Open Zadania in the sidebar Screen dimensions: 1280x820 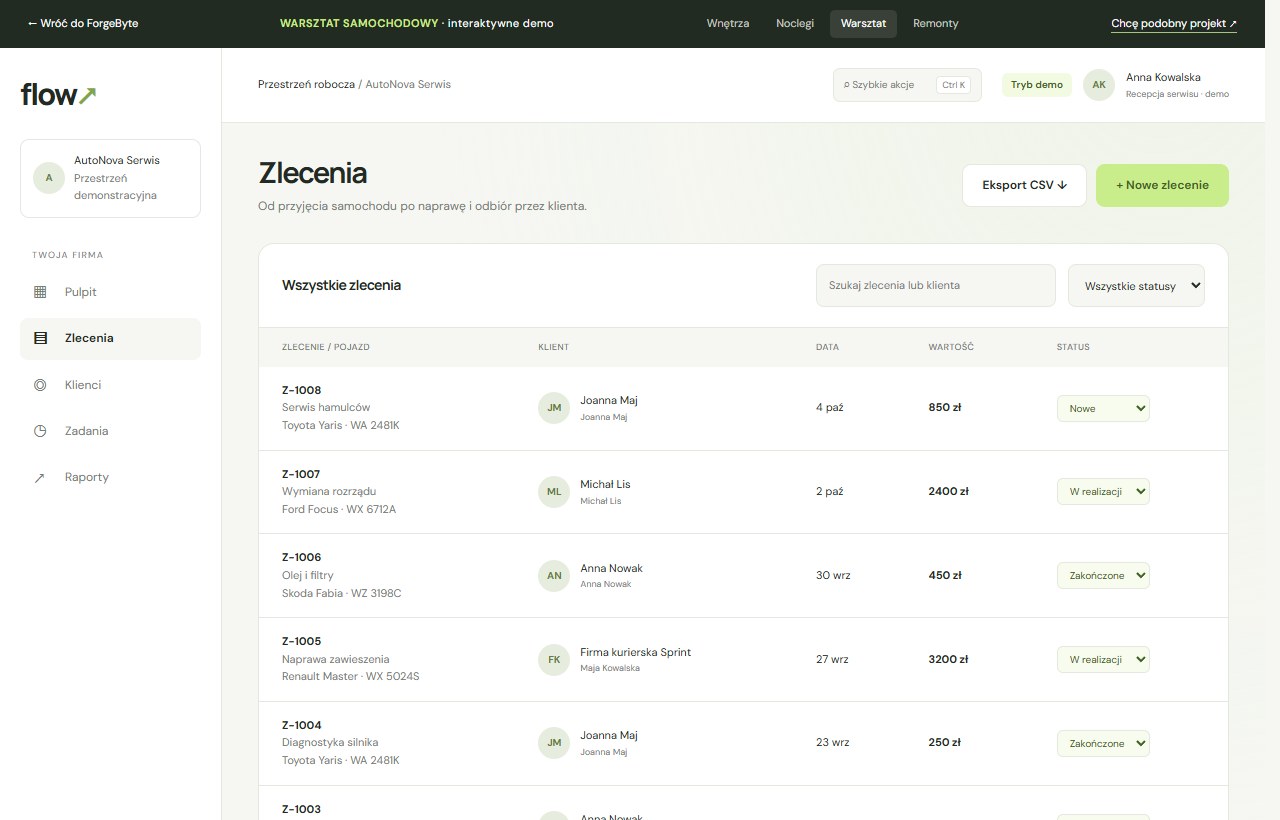110,431
